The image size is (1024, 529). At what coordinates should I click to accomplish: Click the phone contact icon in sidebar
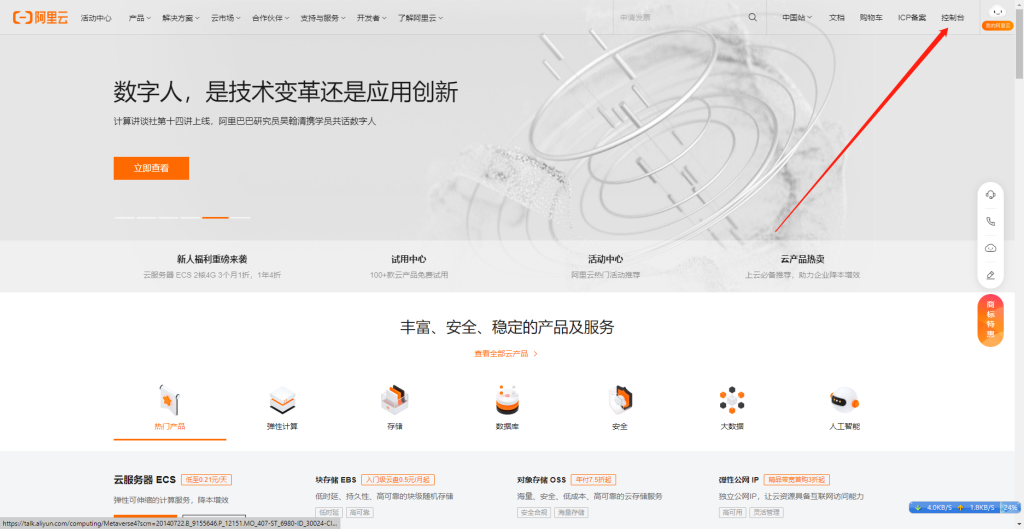[991, 221]
